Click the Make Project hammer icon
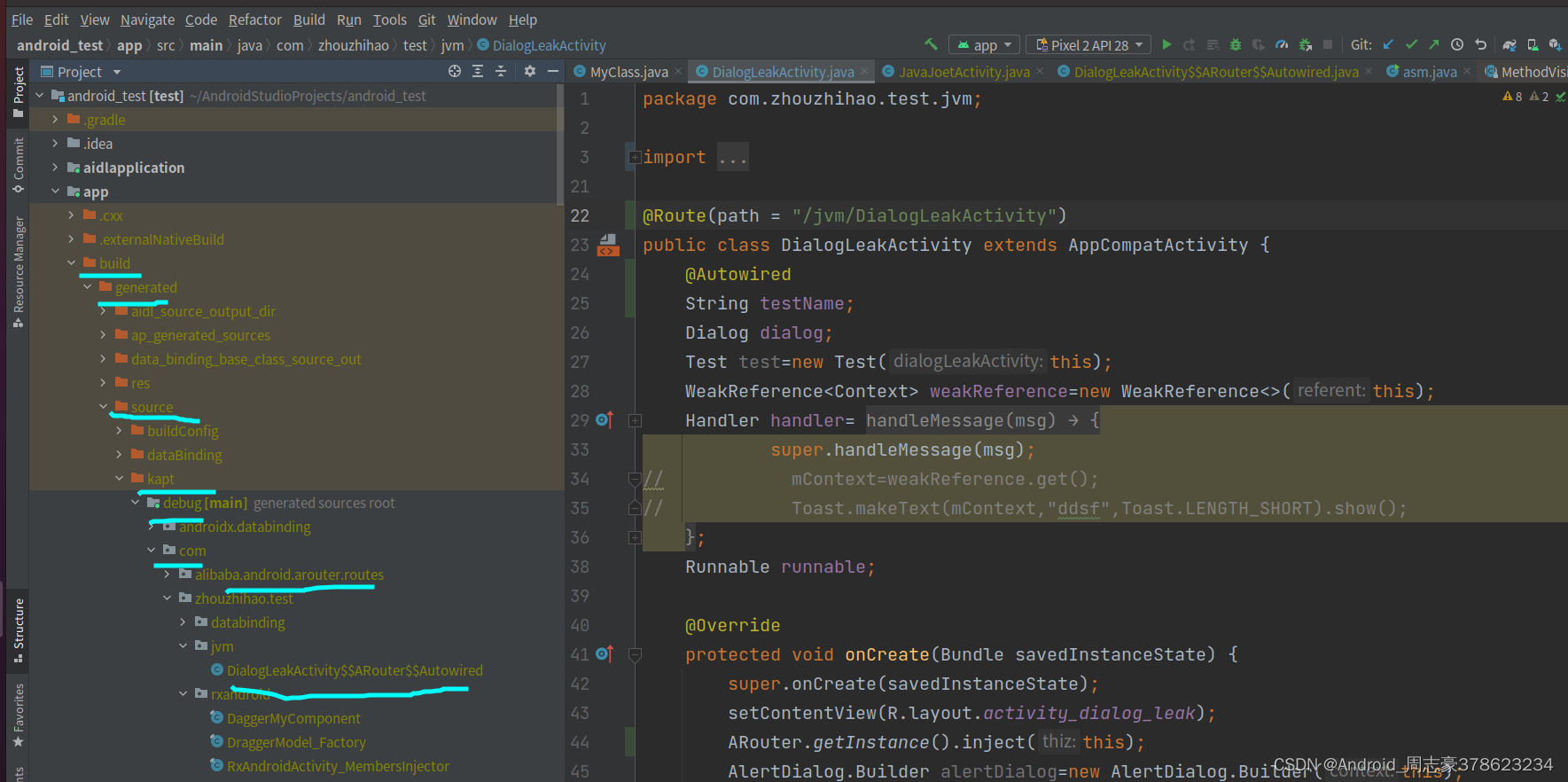The image size is (1568, 782). pyautogui.click(x=931, y=44)
